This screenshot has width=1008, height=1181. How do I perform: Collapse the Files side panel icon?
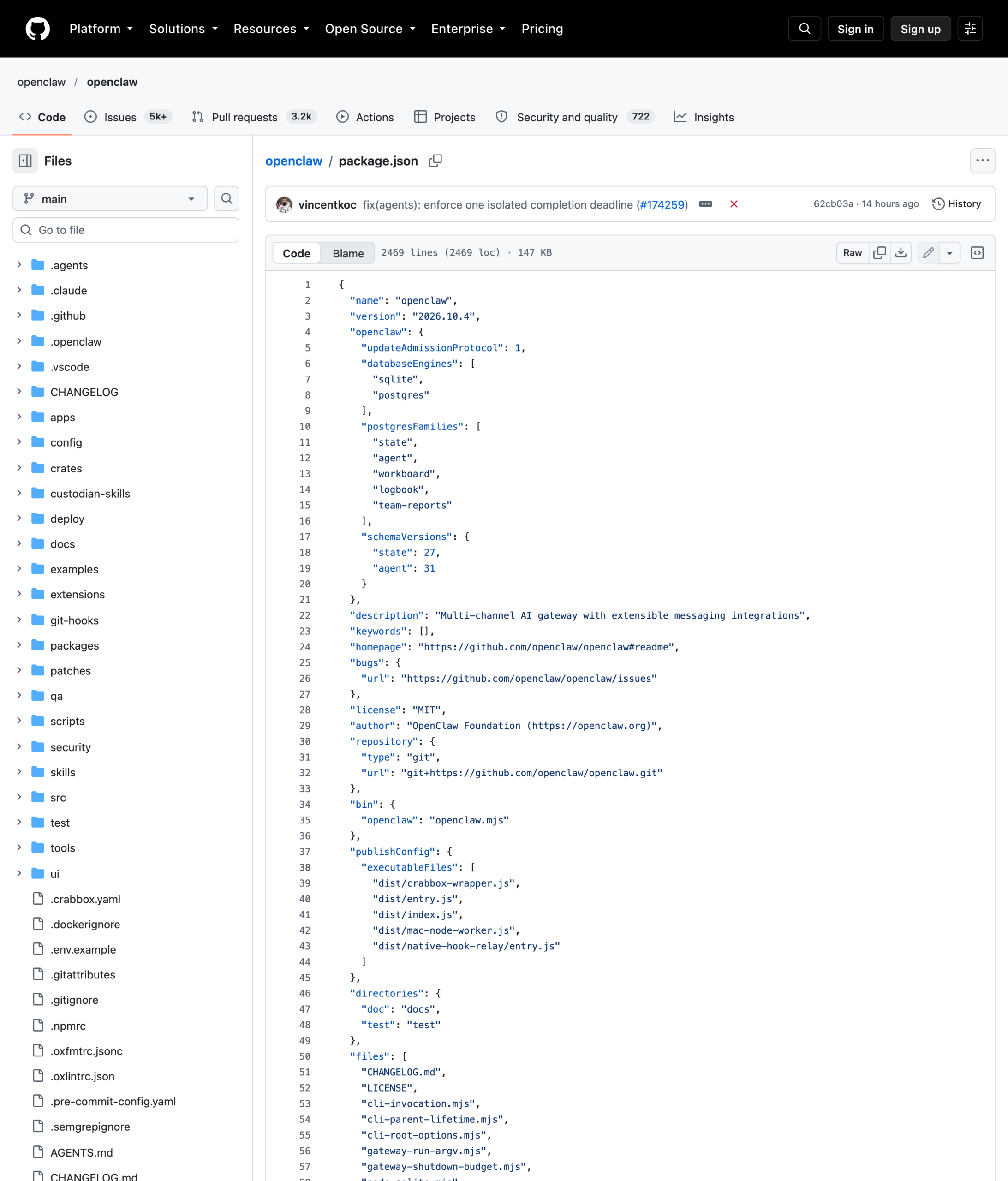25,161
